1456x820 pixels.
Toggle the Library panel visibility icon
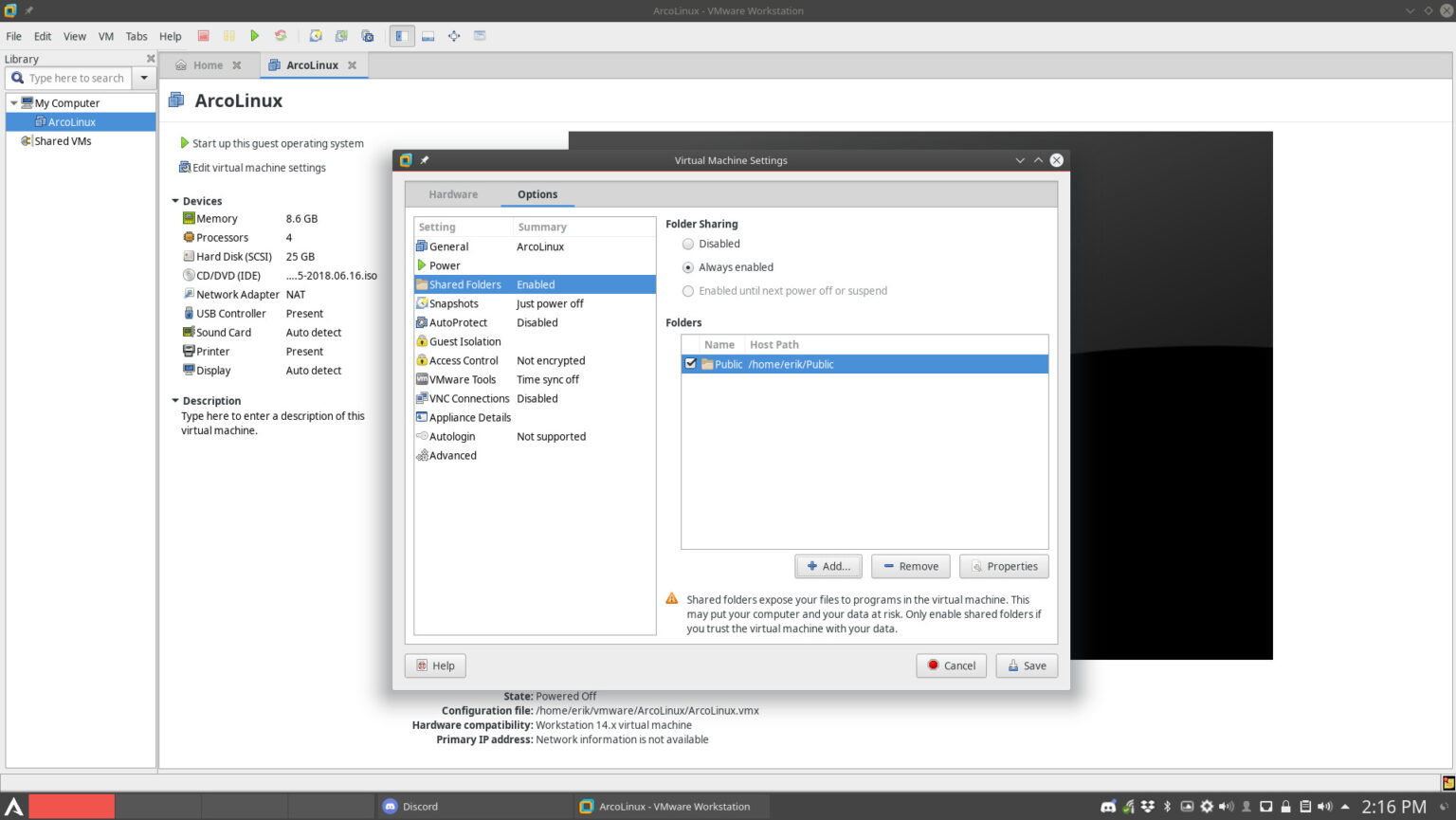[x=401, y=35]
